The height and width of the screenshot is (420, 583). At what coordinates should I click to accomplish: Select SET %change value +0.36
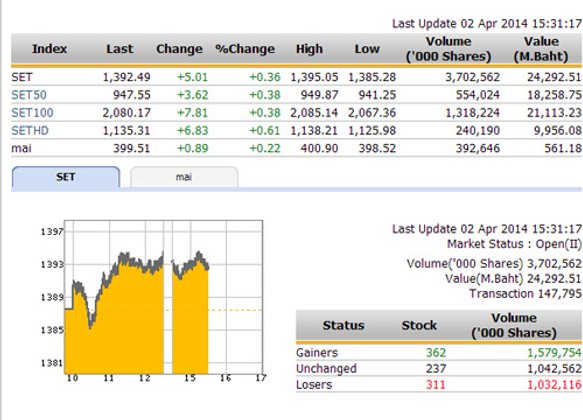point(265,77)
